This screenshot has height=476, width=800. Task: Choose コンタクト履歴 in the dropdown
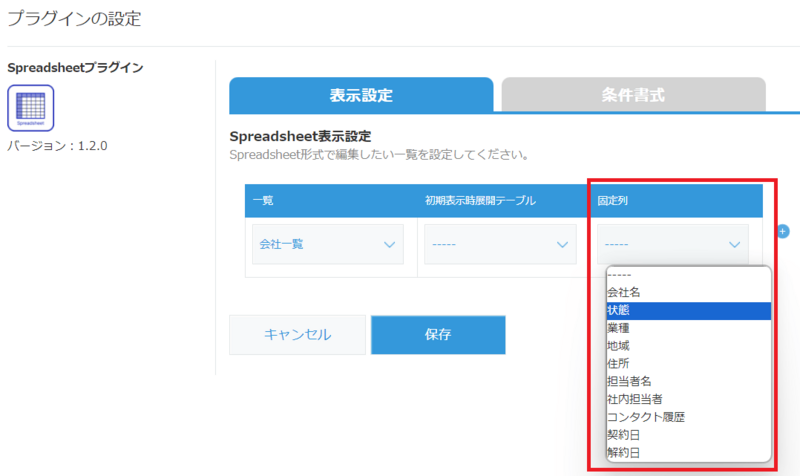click(688, 417)
